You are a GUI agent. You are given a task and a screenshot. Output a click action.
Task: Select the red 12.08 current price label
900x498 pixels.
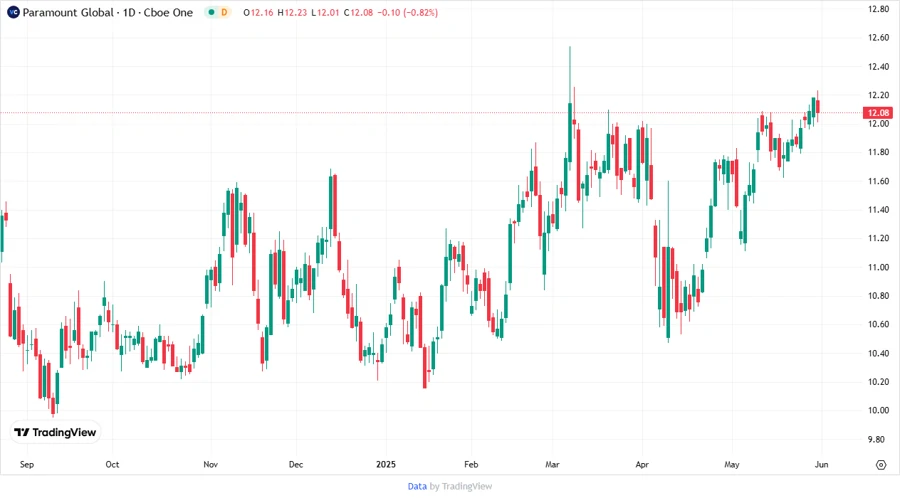pyautogui.click(x=878, y=112)
